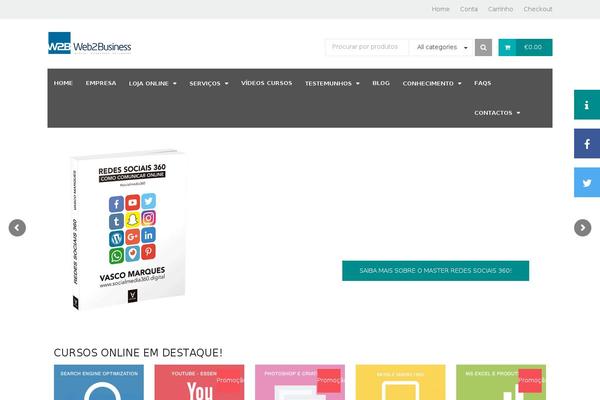
Task: Open the Blog menu item
Action: coord(381,83)
